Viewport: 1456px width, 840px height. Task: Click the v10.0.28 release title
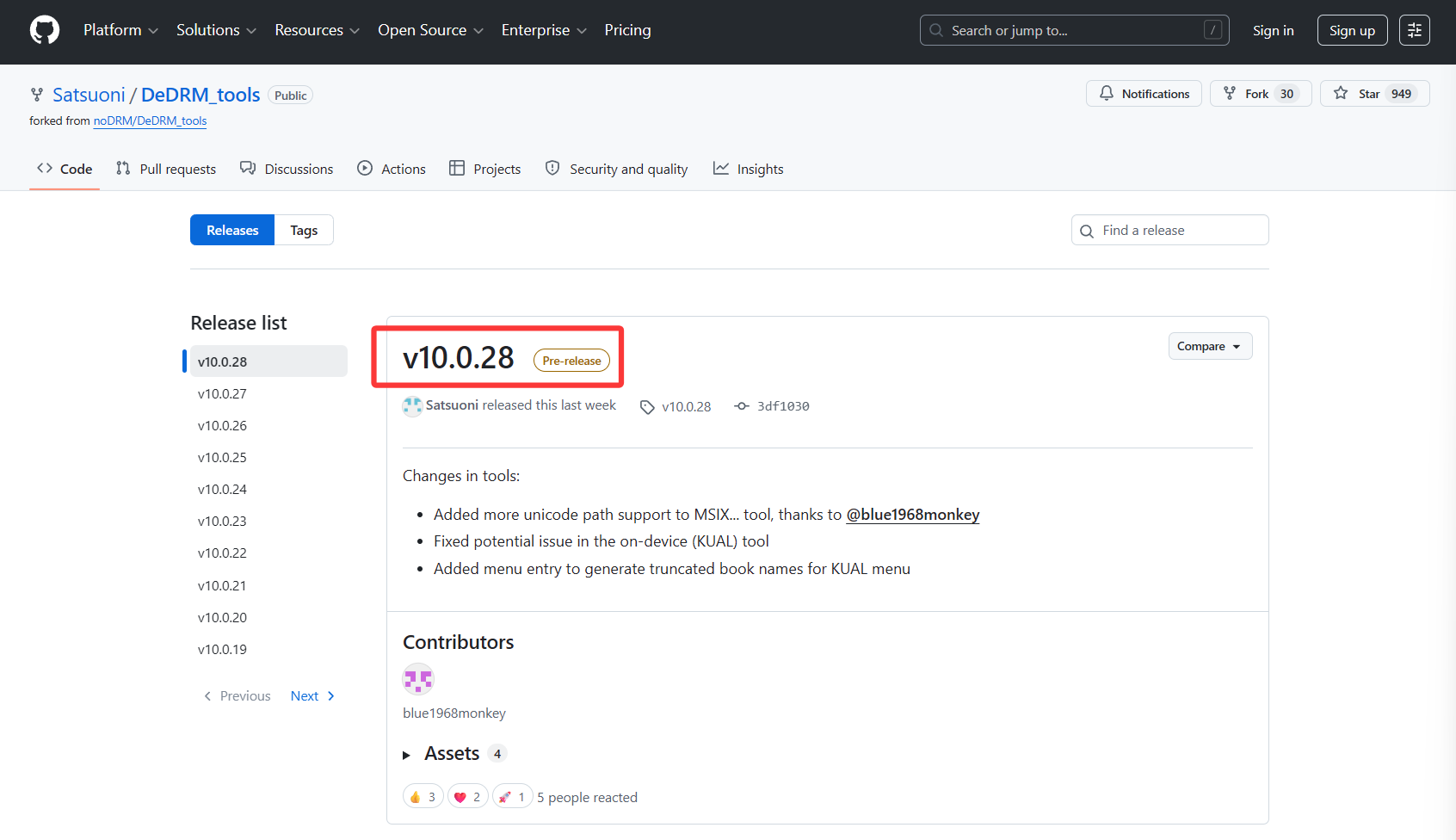click(458, 358)
